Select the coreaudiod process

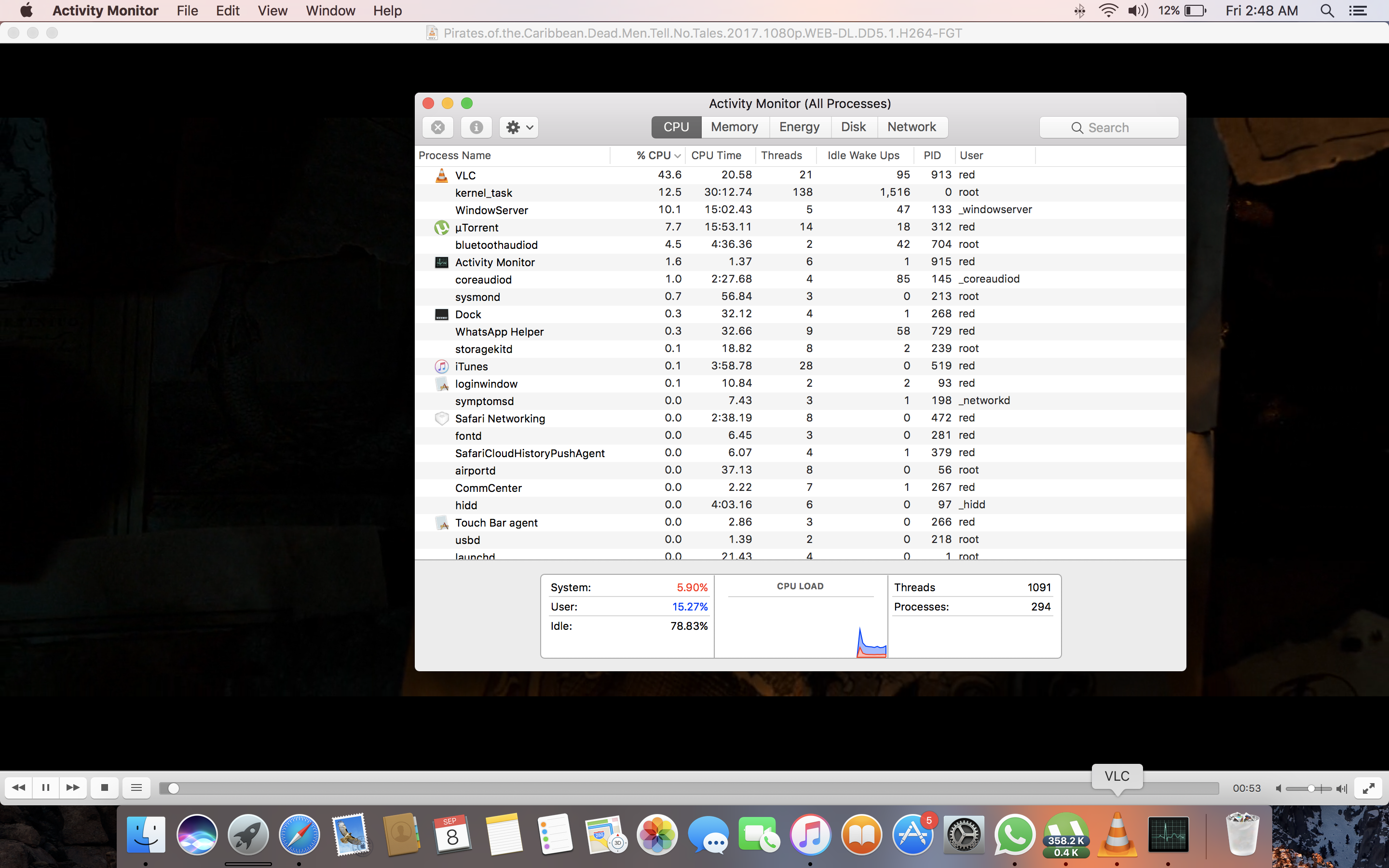click(x=800, y=280)
